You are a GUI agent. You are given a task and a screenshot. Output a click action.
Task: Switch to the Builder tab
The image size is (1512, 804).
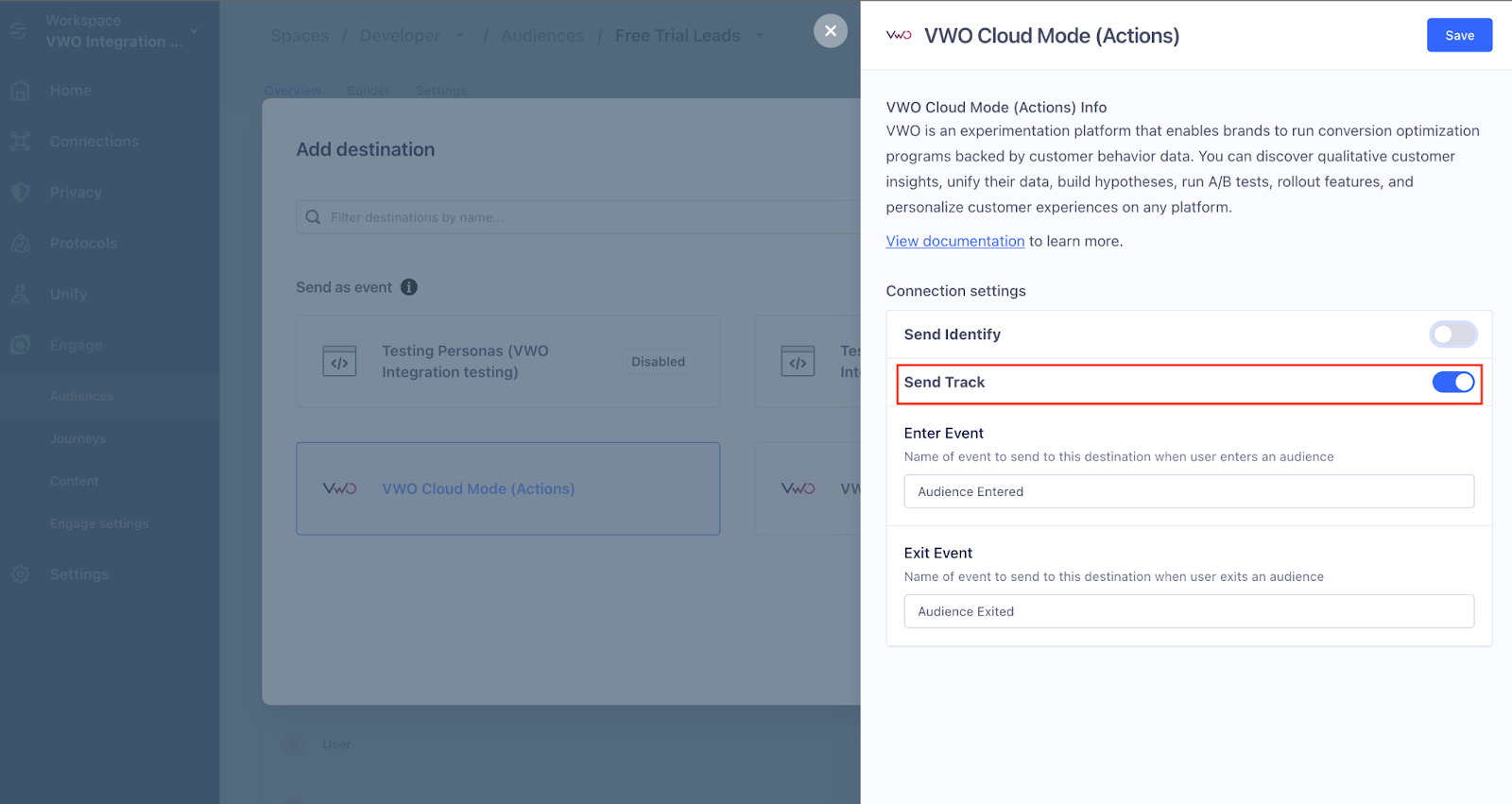pos(369,91)
